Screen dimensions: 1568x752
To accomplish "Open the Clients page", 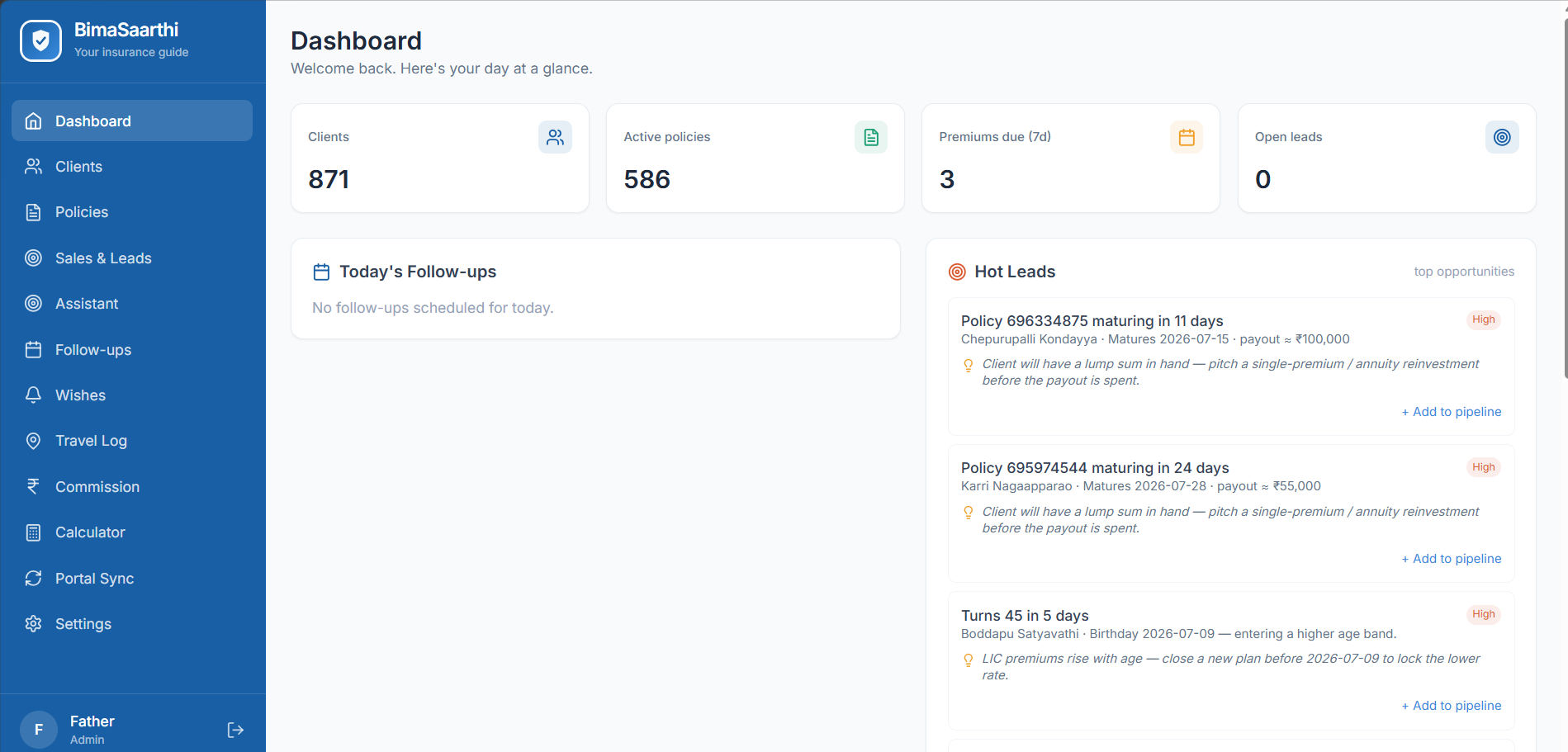I will pos(132,167).
